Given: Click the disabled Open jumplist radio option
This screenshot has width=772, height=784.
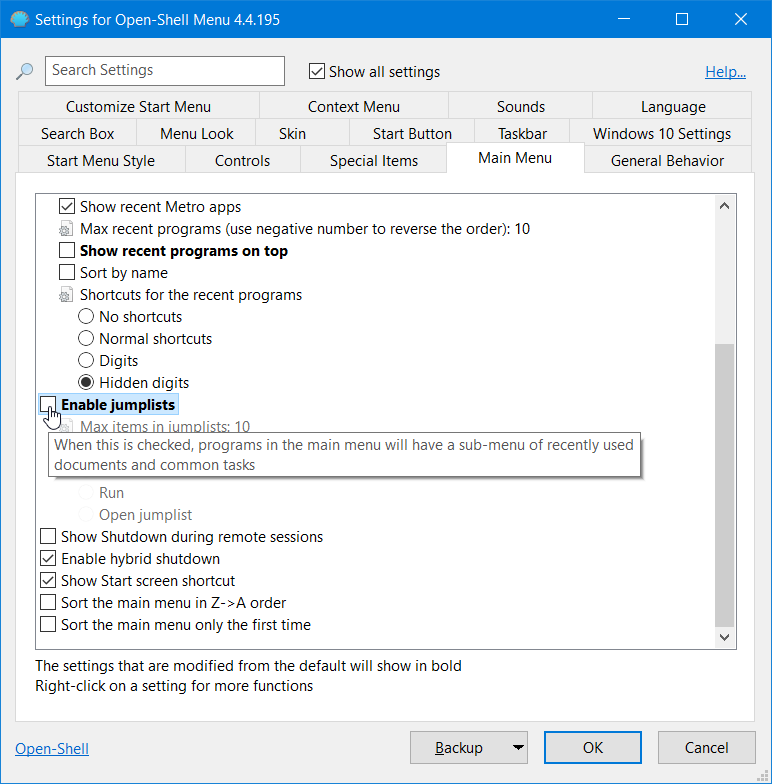Looking at the screenshot, I should click(x=86, y=514).
